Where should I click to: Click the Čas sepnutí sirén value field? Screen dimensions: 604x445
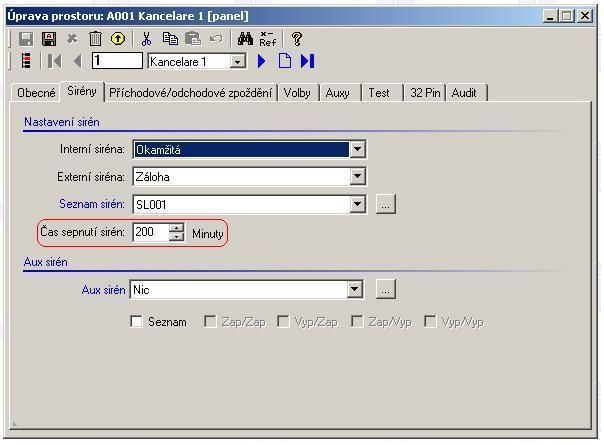(150, 232)
